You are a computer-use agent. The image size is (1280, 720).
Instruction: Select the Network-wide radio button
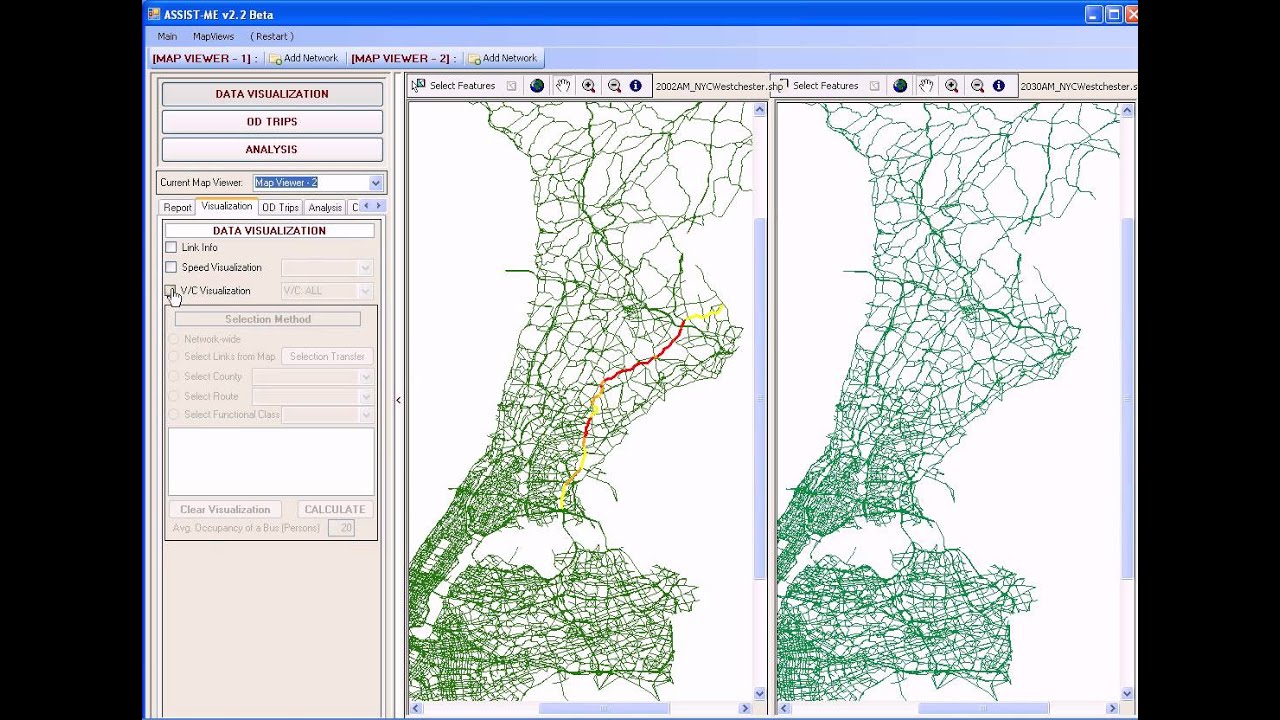point(174,339)
